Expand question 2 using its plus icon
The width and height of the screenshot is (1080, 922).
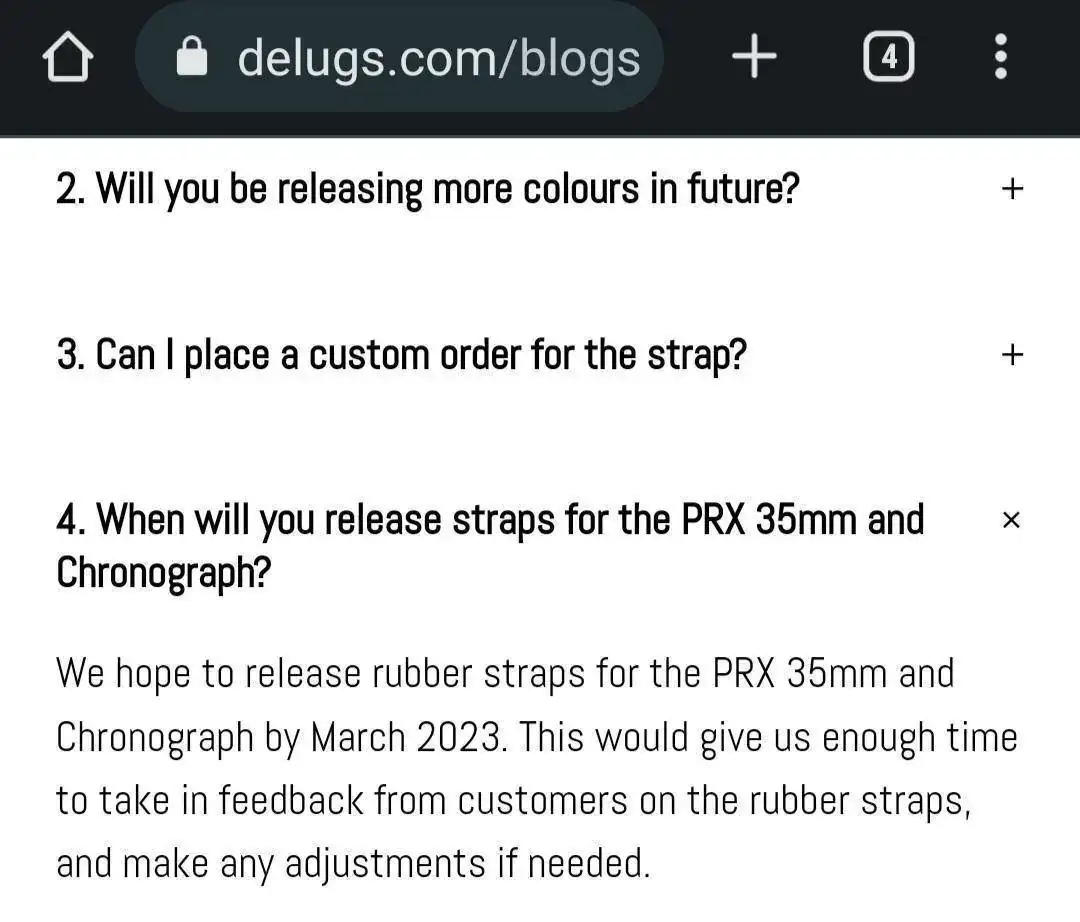click(x=1012, y=188)
